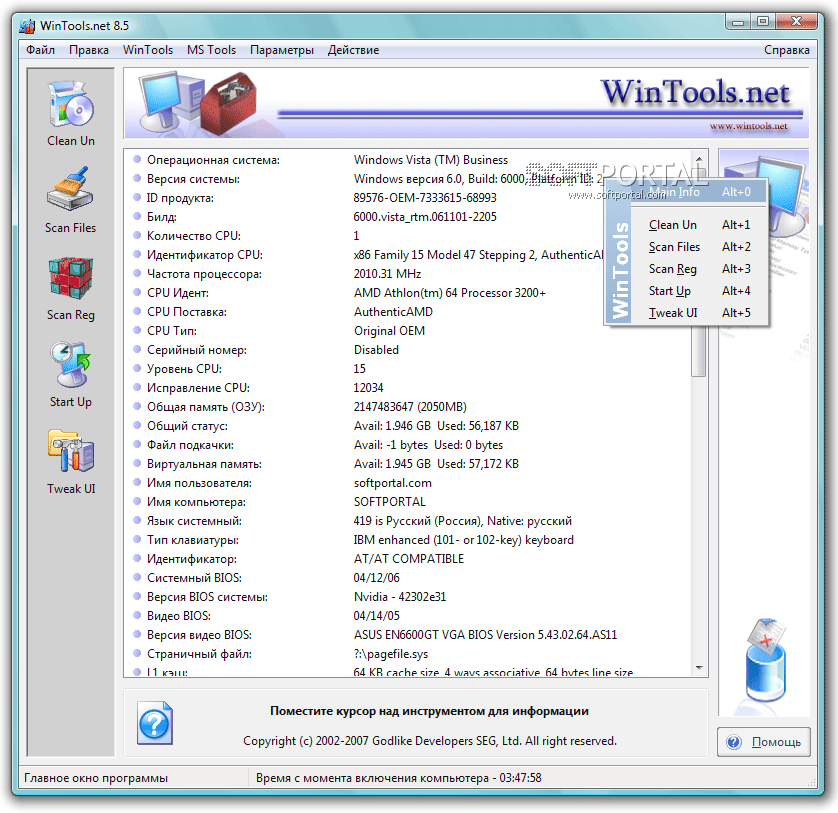
Task: Click the softportal.com user name value
Action: click(x=392, y=483)
